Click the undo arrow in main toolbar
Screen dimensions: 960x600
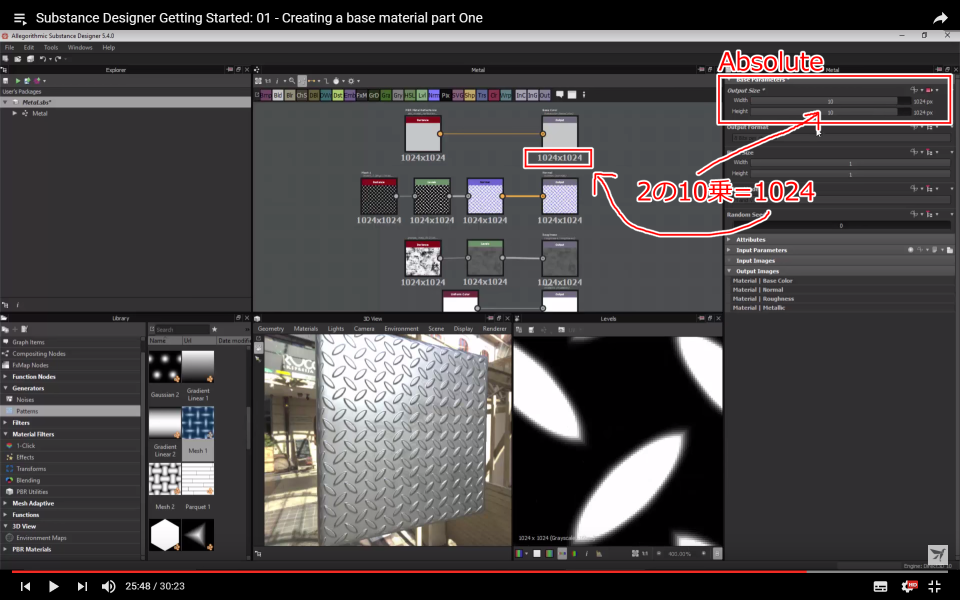[42, 59]
